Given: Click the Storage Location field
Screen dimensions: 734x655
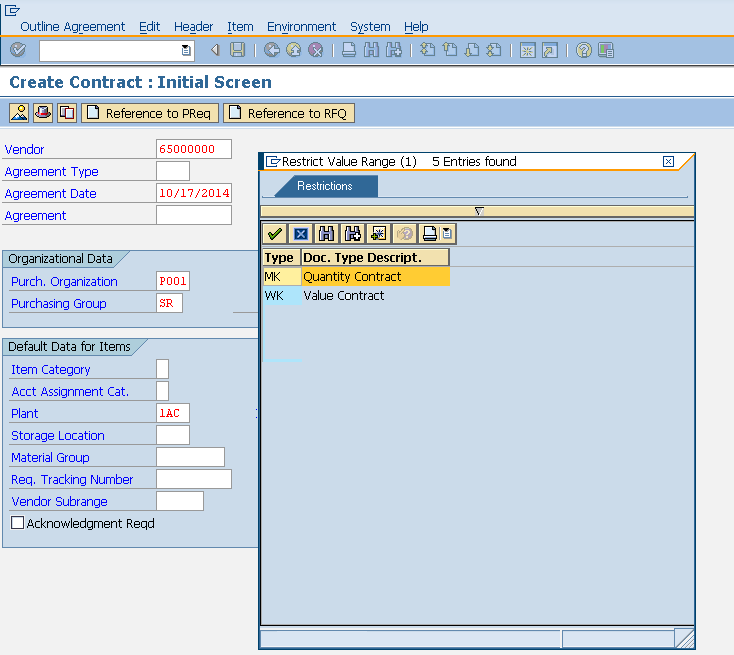Looking at the screenshot, I should coord(173,435).
